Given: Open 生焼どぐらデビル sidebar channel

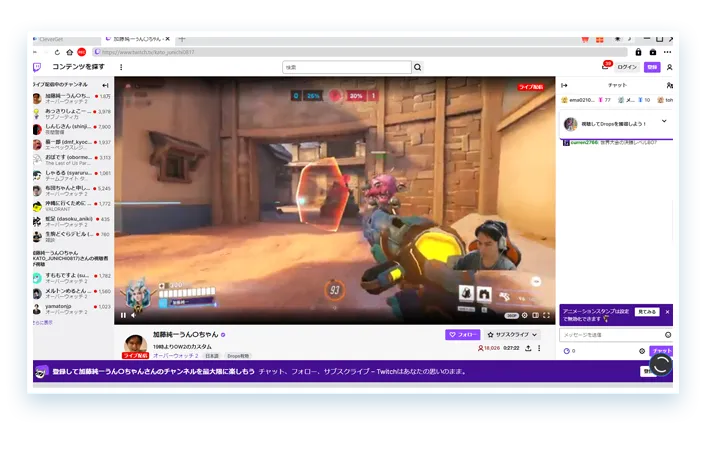Looking at the screenshot, I should [x=72, y=237].
